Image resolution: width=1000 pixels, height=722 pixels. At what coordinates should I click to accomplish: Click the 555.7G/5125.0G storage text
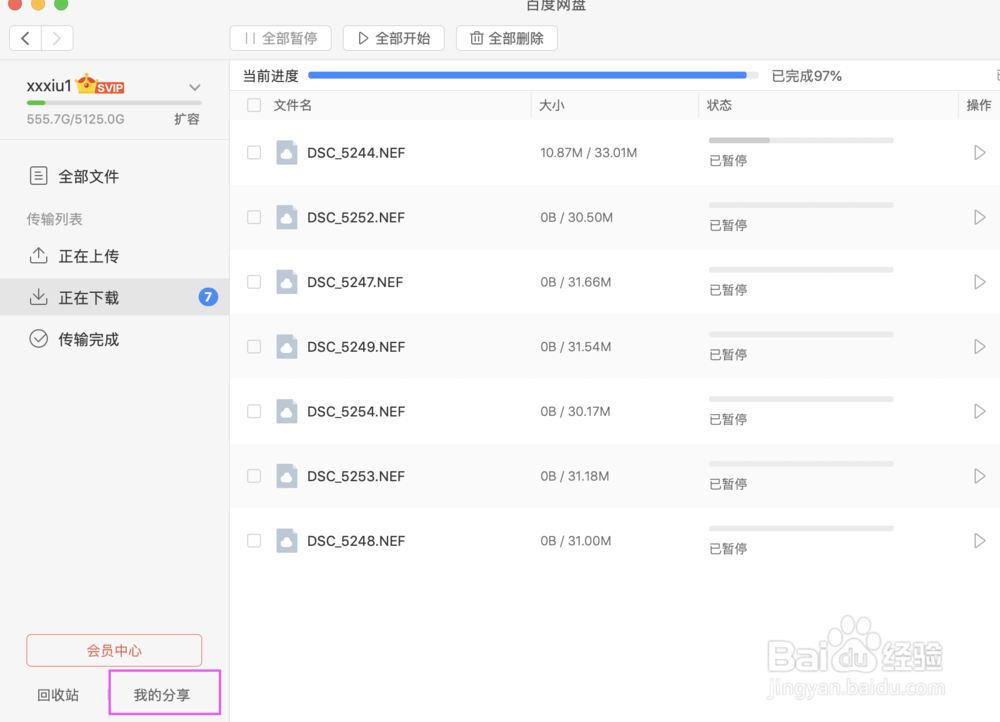point(75,119)
